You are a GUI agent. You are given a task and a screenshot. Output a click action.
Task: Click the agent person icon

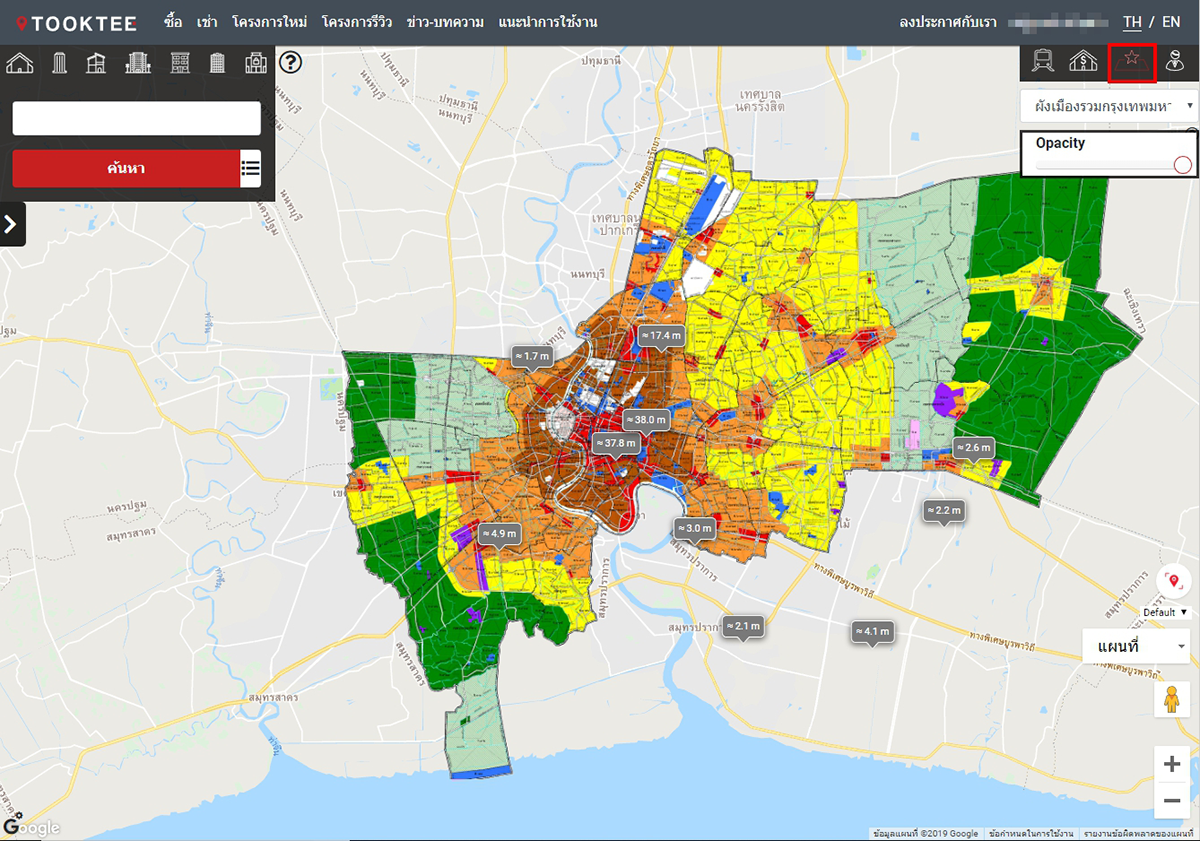(1176, 63)
